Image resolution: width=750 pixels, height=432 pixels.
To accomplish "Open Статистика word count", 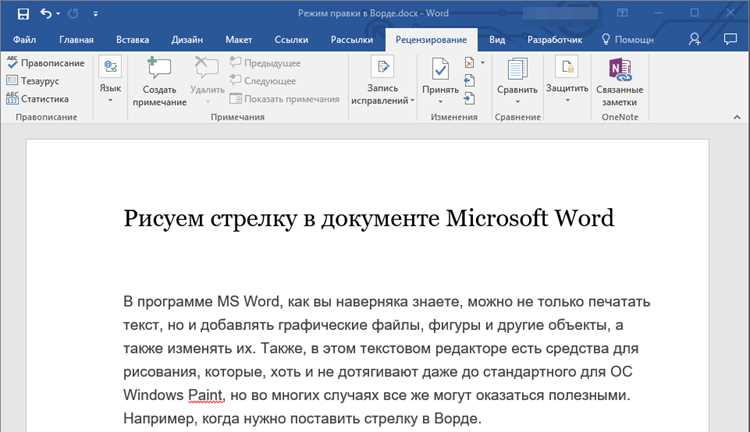I will 37,99.
